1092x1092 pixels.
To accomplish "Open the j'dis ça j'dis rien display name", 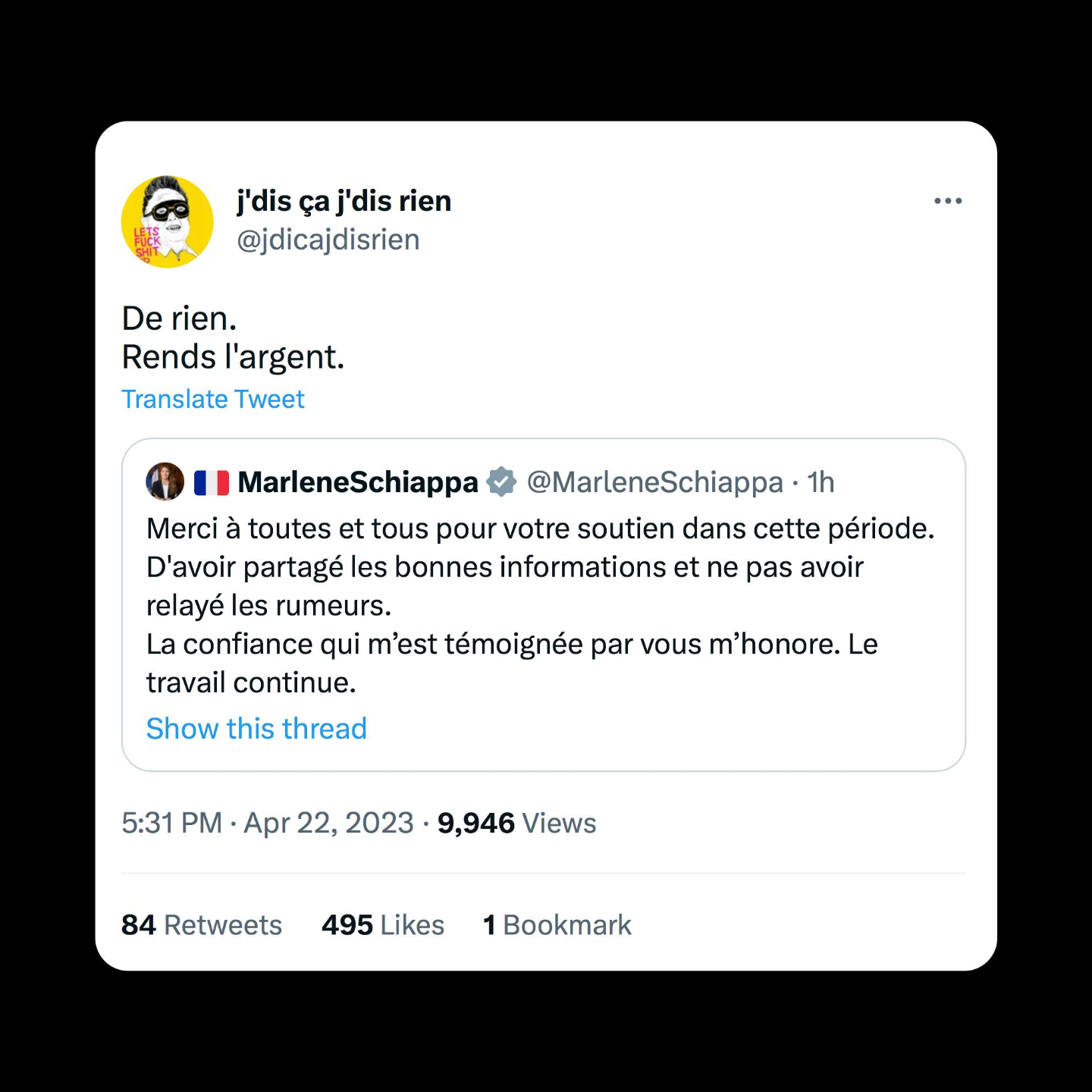I will (x=344, y=201).
